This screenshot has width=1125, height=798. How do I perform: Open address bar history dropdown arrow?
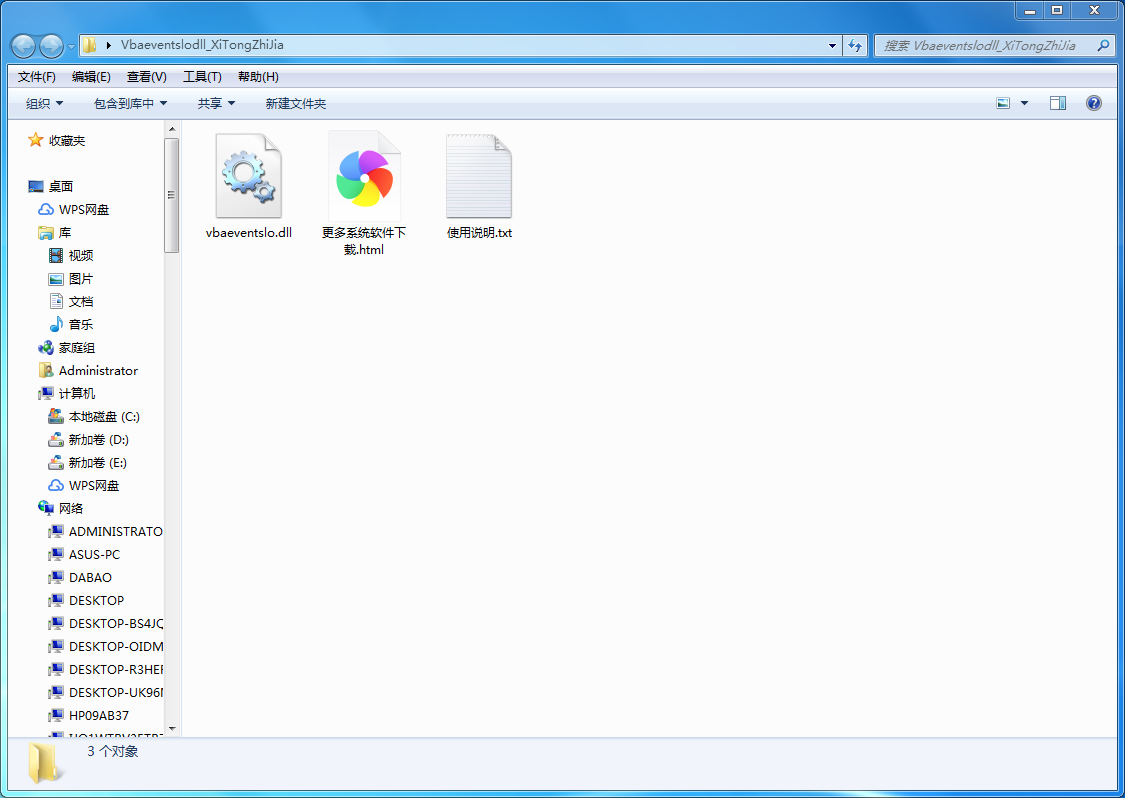coord(832,45)
